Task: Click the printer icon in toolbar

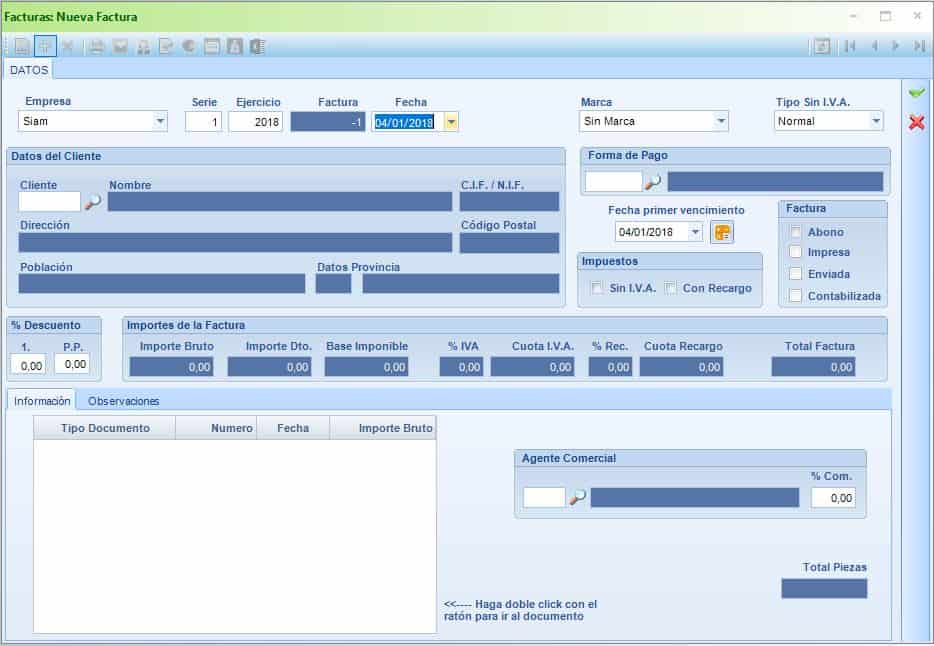Action: [97, 46]
